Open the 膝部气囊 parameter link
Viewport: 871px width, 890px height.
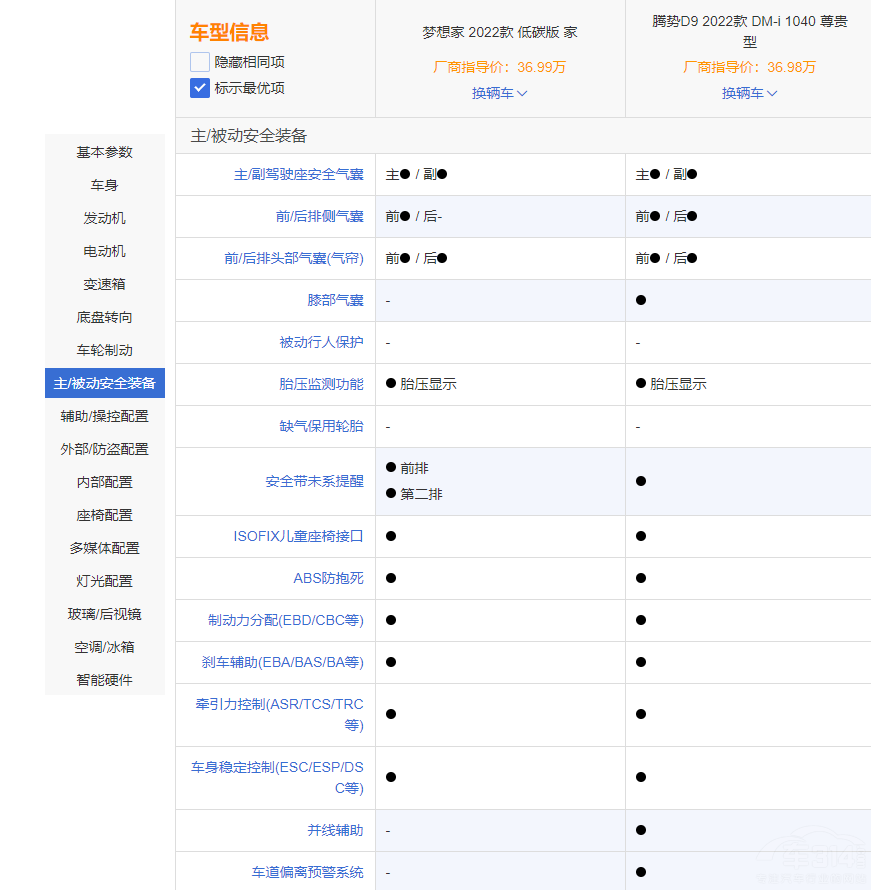click(x=335, y=300)
